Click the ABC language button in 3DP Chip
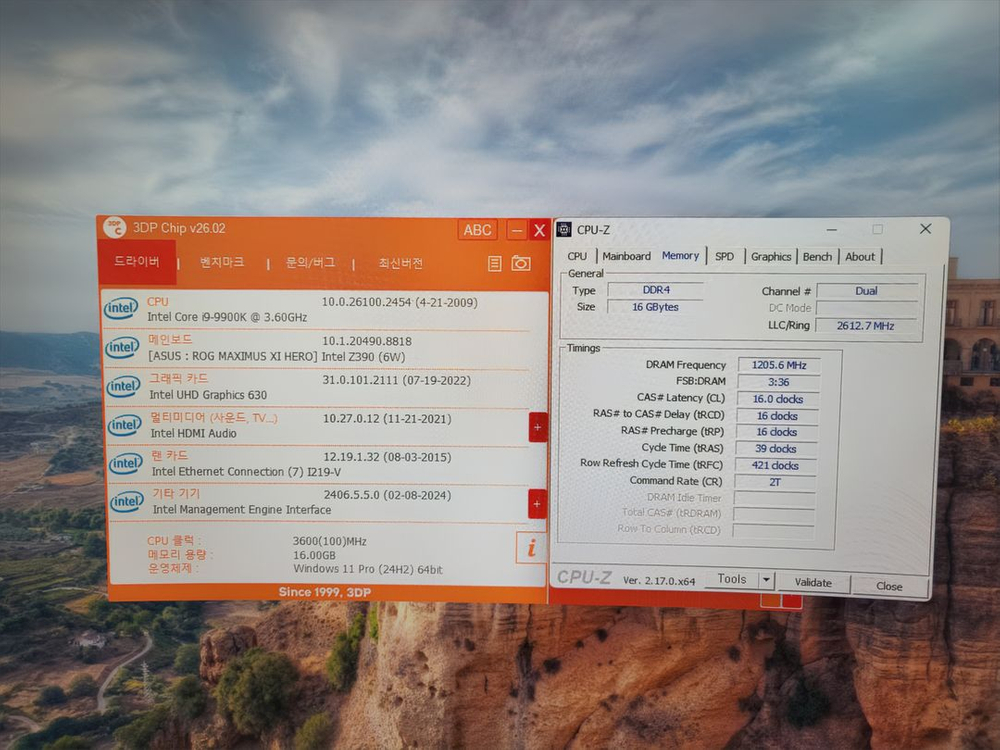 point(477,230)
